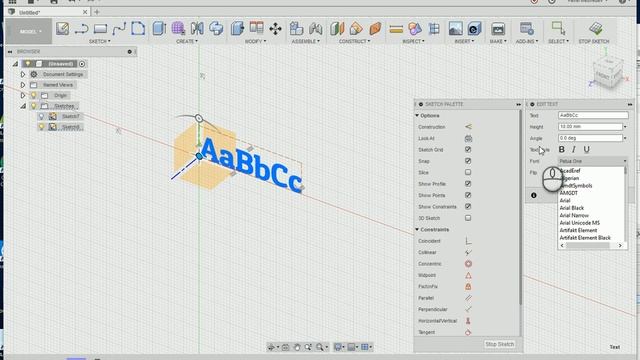Open the Modify menu
640x360 pixels.
point(256,41)
